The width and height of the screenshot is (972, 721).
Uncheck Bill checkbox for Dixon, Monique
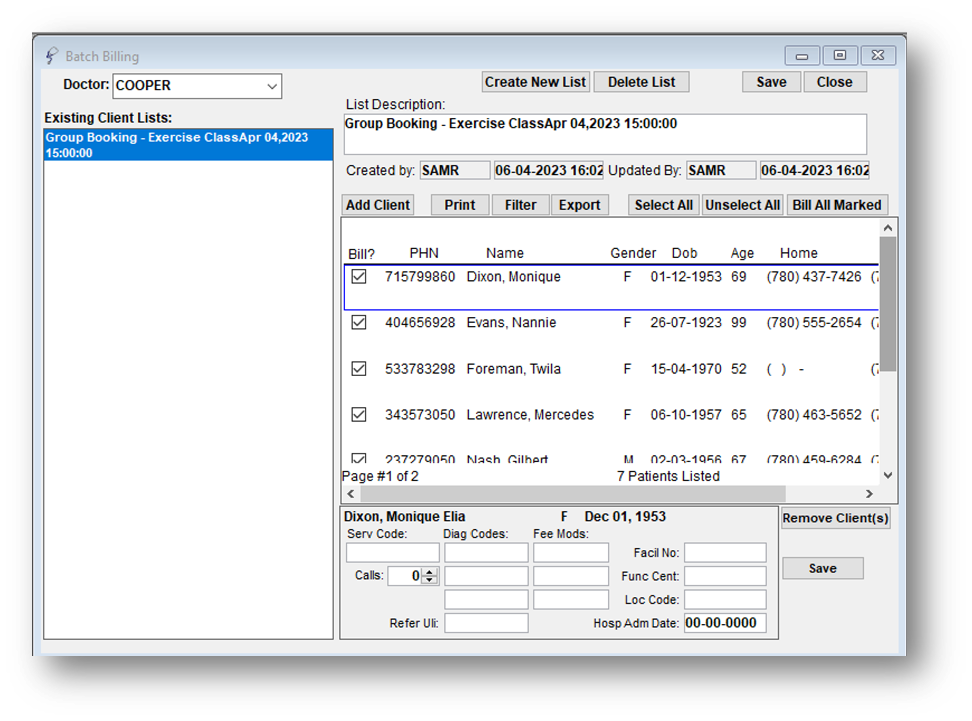359,277
